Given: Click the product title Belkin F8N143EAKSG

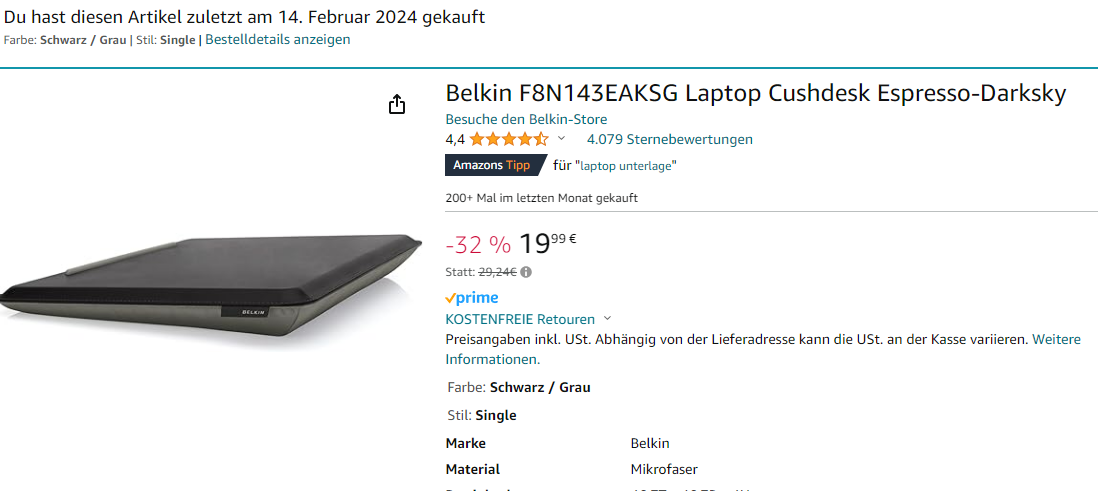Looking at the screenshot, I should [755, 94].
